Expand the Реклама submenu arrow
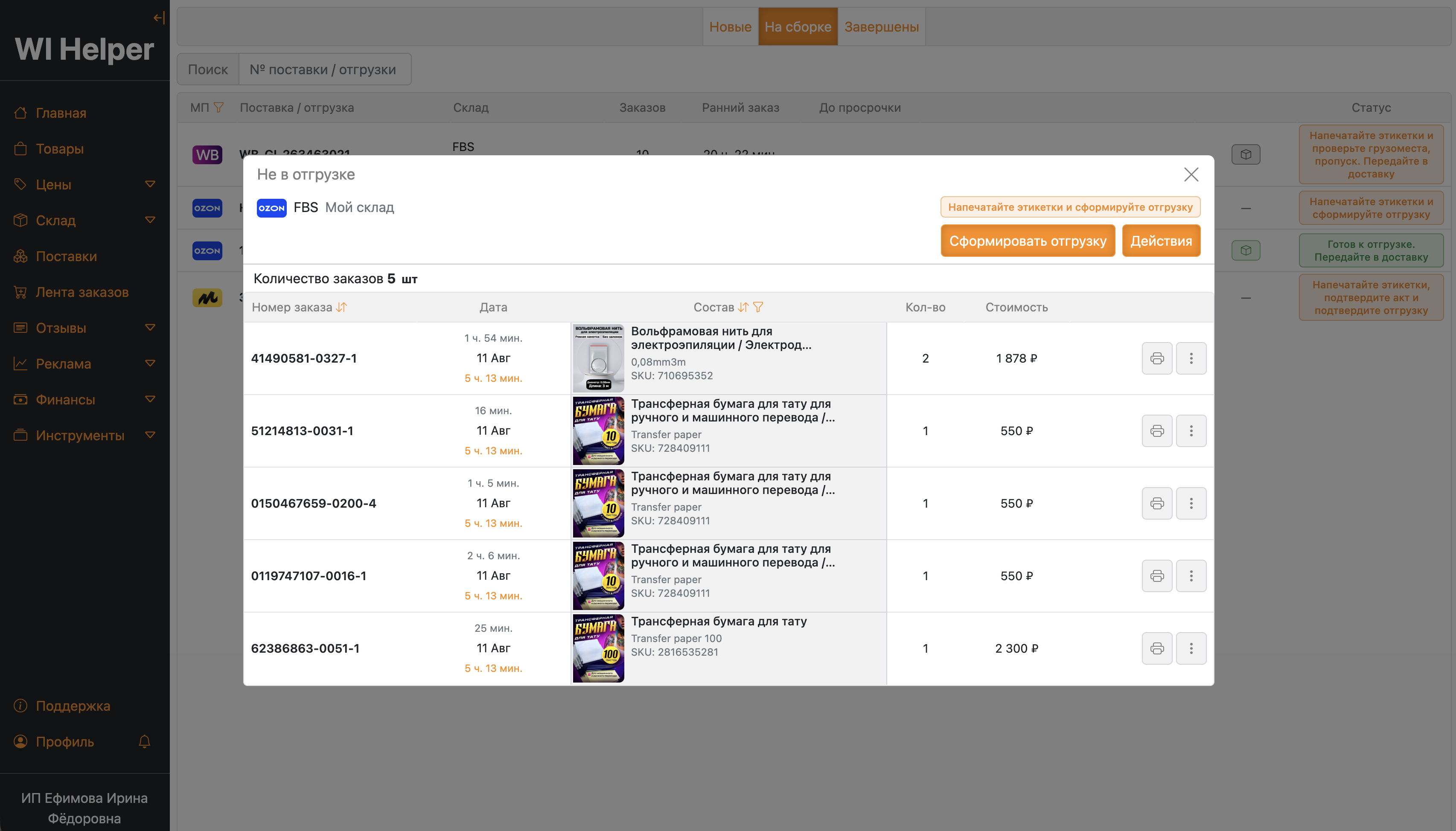The image size is (1456, 831). 150,363
